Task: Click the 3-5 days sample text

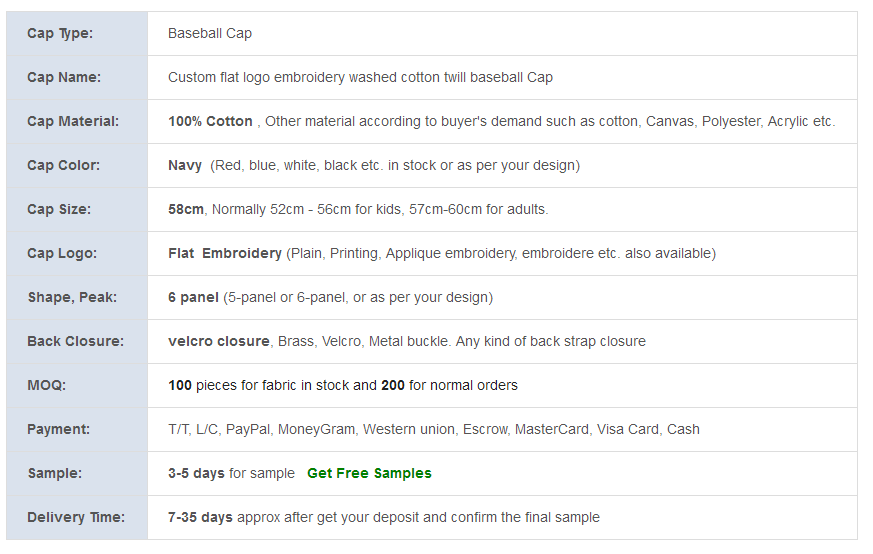Action: [196, 473]
